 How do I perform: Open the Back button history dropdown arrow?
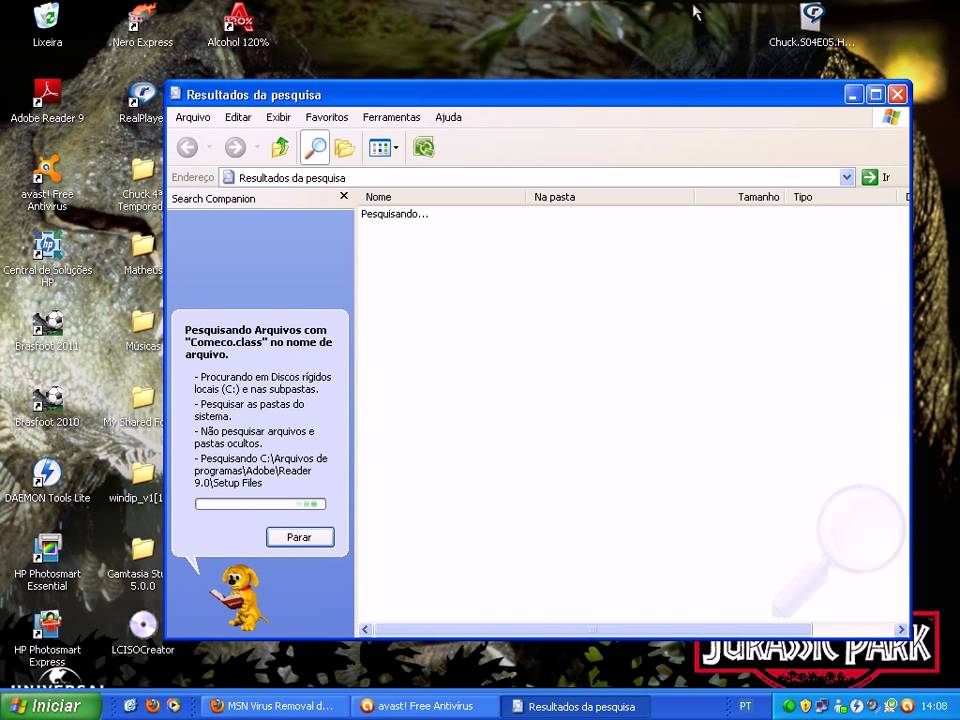[209, 148]
